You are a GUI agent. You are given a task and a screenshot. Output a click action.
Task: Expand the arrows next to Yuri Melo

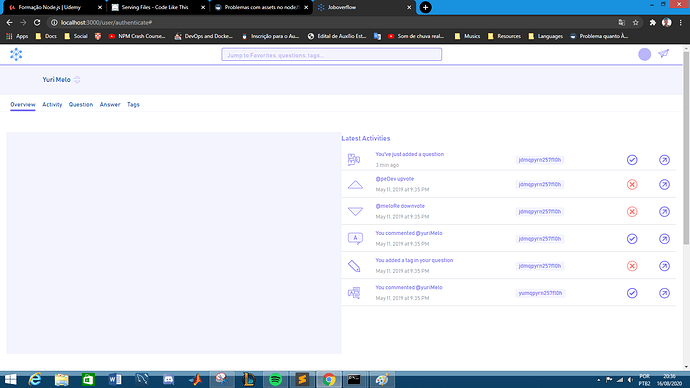click(77, 80)
